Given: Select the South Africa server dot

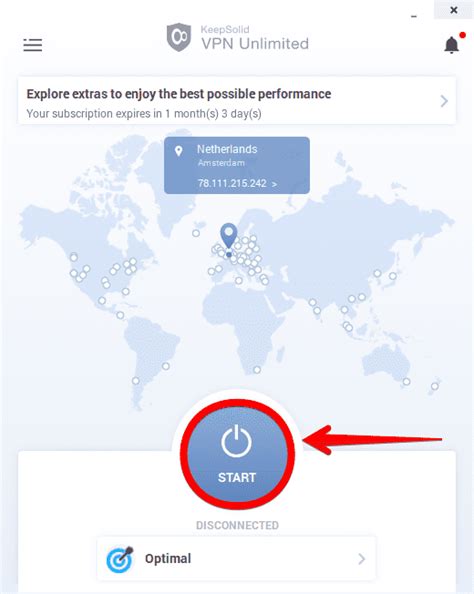Looking at the screenshot, I should [x=257, y=370].
